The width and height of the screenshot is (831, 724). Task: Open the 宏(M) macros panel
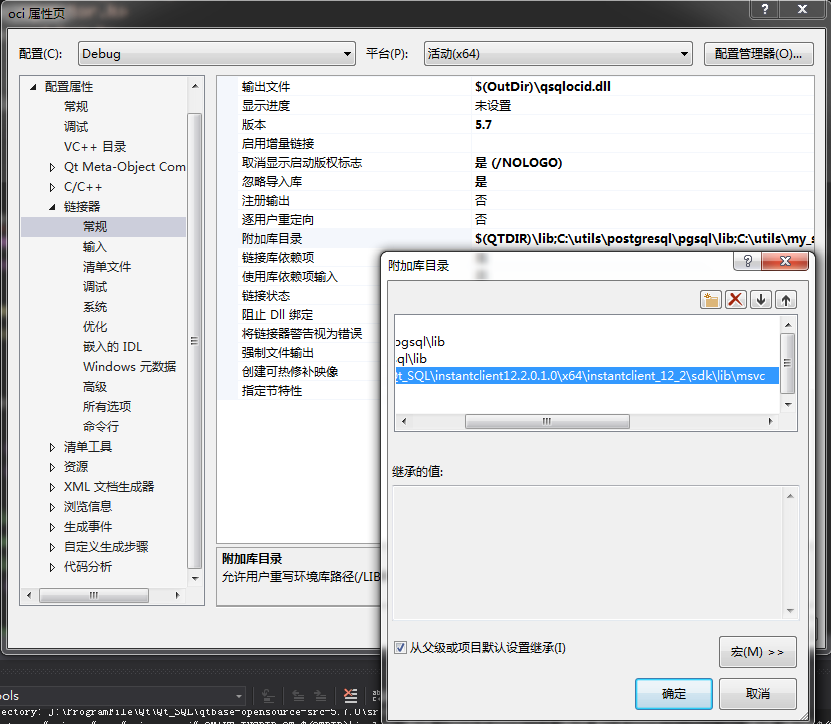757,652
